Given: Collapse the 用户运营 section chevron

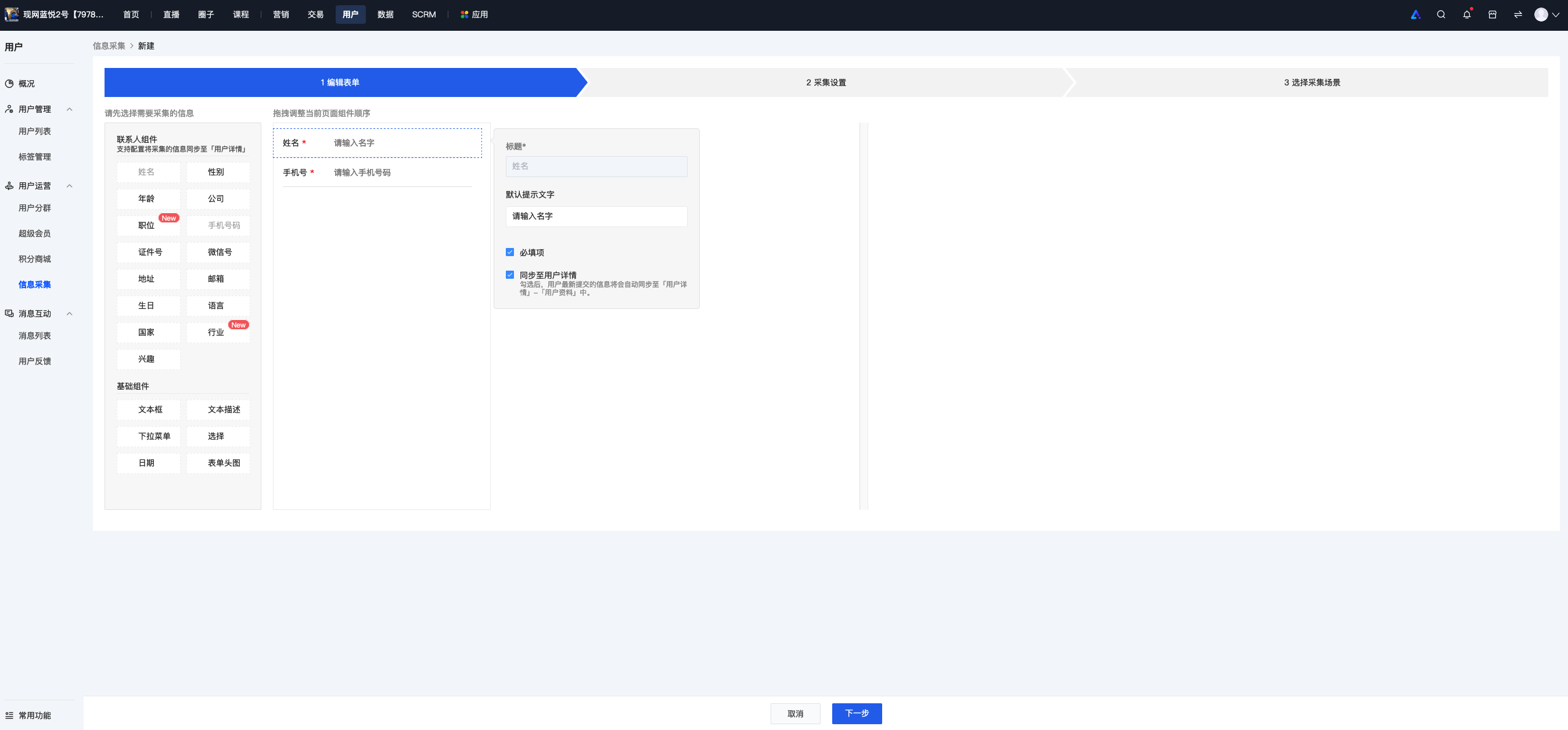Looking at the screenshot, I should point(69,186).
